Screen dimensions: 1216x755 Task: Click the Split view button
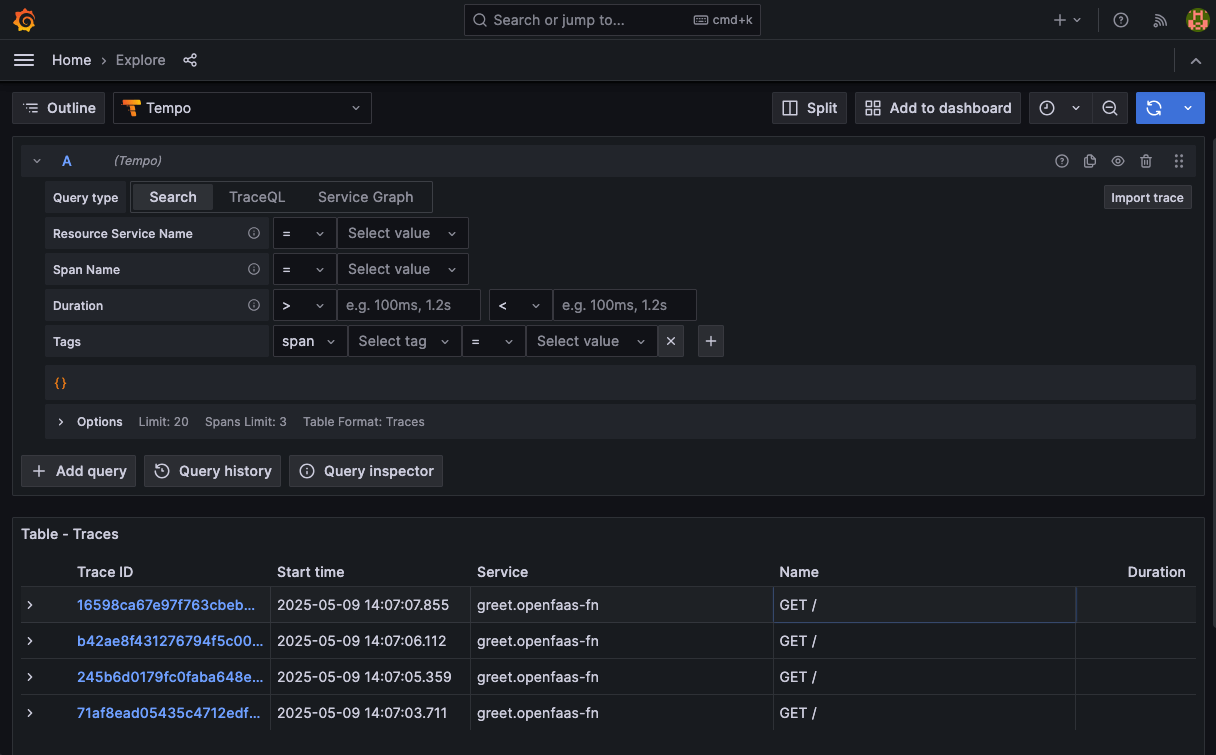click(810, 108)
